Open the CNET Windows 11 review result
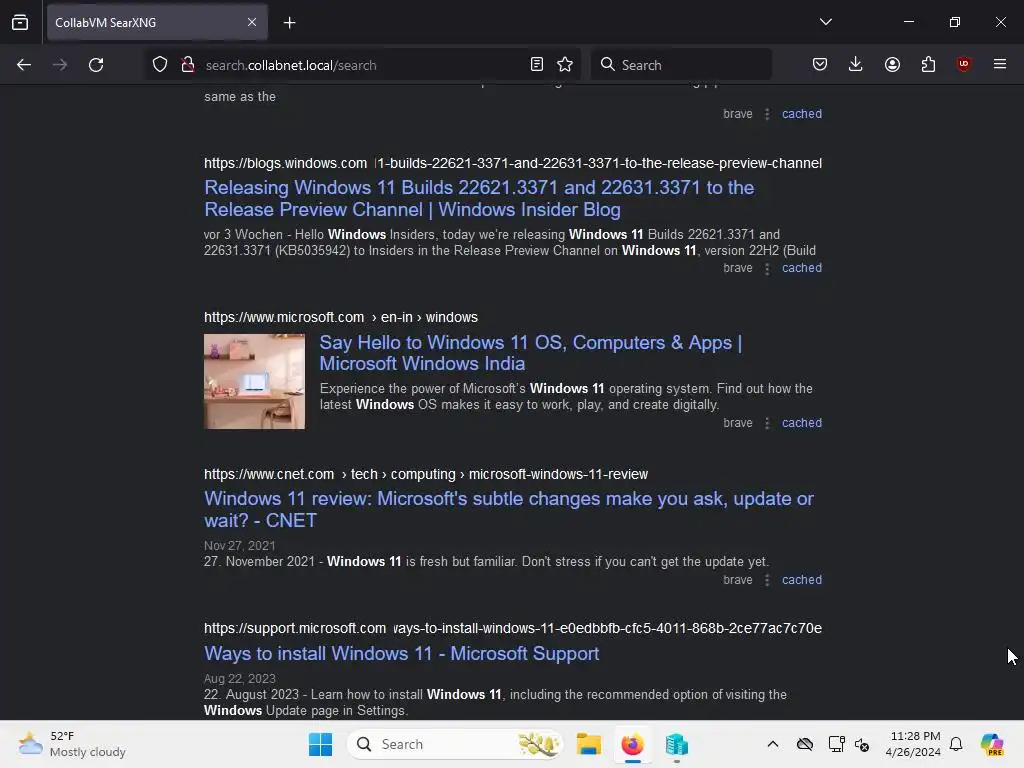 pos(509,509)
